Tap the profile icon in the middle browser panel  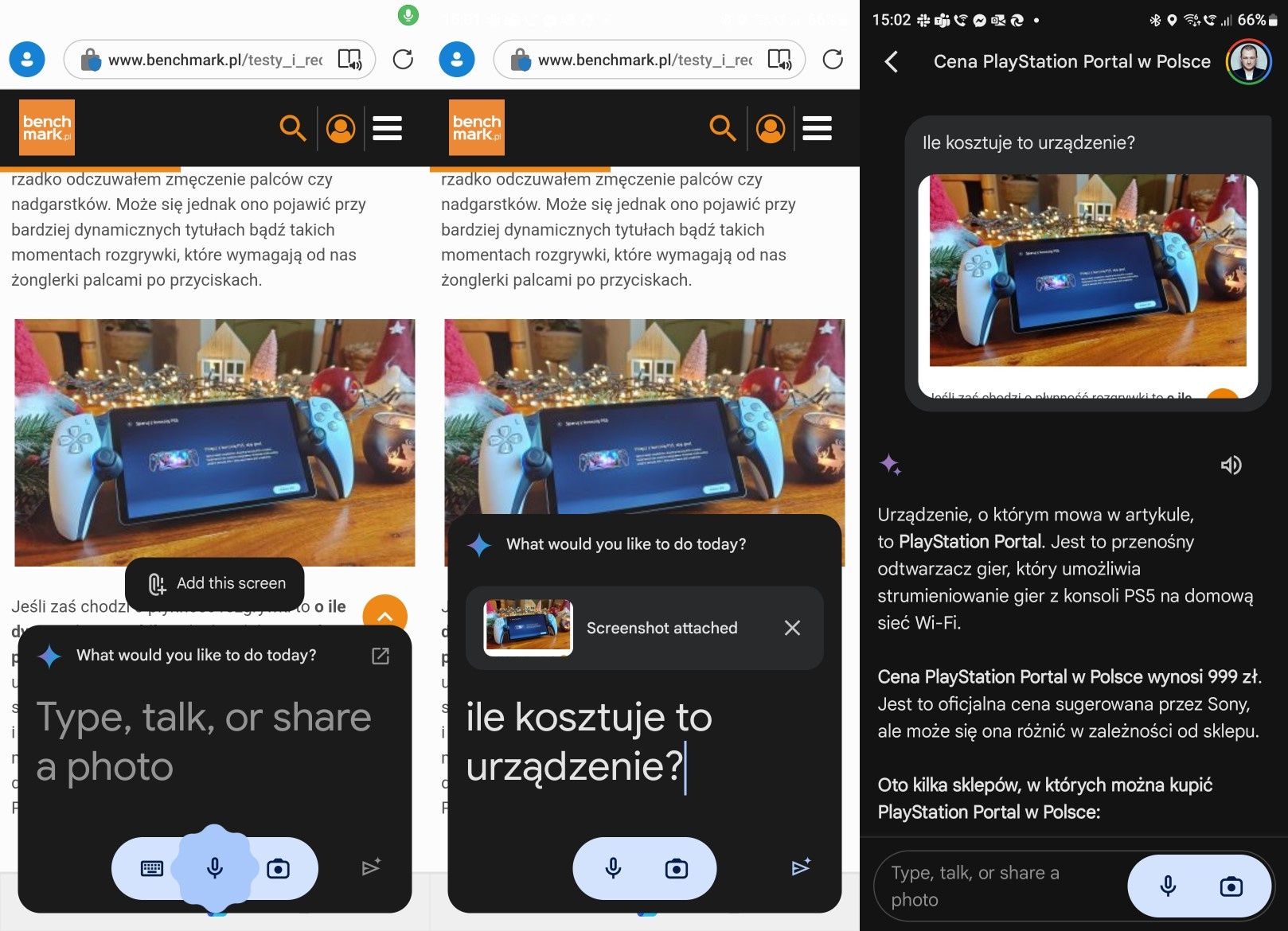457,60
